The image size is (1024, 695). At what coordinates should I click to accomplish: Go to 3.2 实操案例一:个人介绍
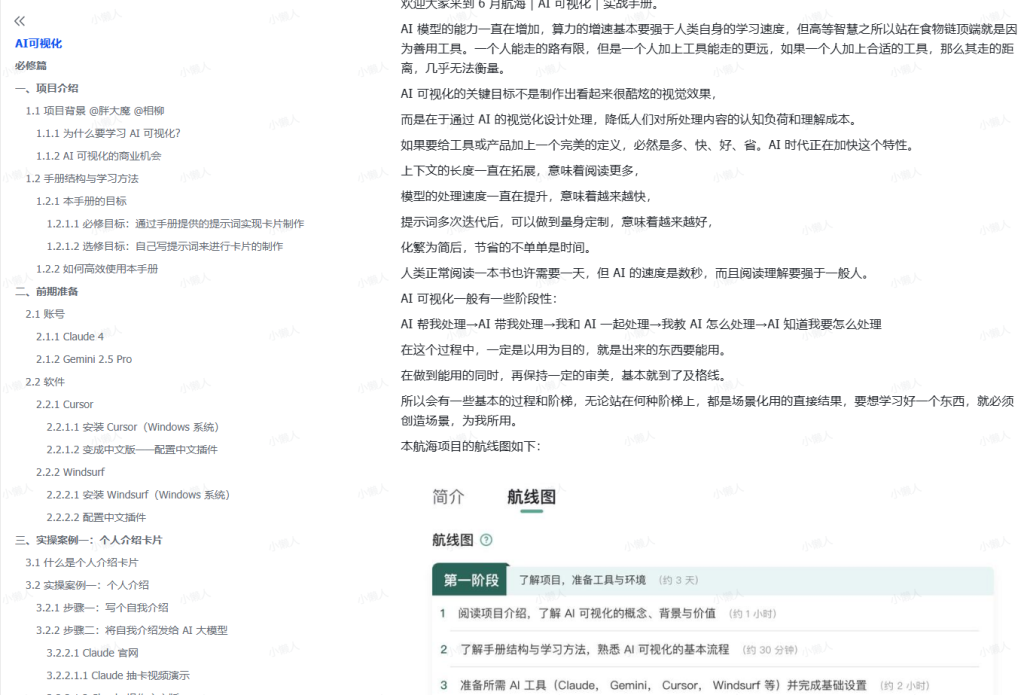tap(87, 585)
